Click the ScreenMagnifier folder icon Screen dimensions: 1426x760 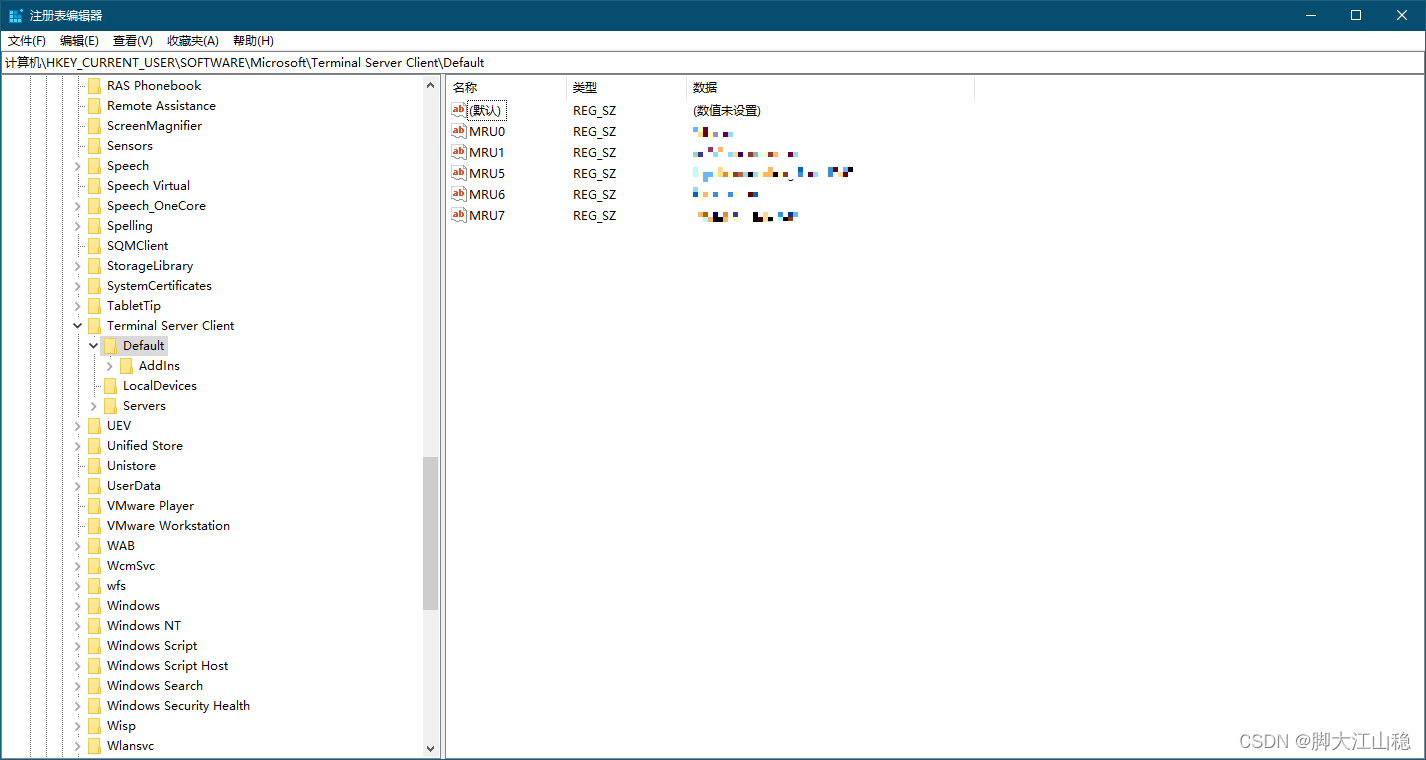[x=94, y=126]
